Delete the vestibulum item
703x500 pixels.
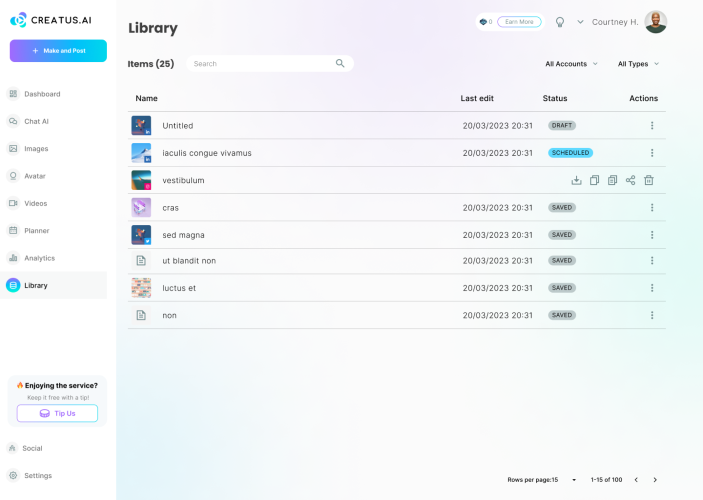coord(649,180)
